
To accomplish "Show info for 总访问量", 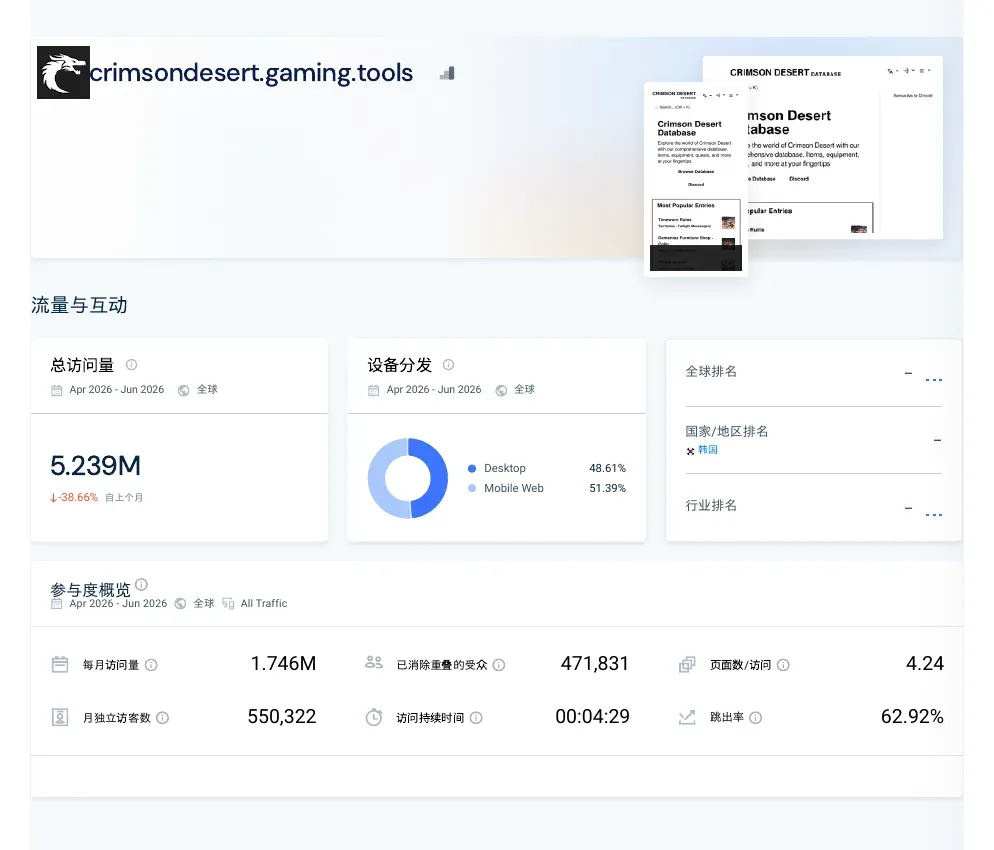I will [x=131, y=364].
